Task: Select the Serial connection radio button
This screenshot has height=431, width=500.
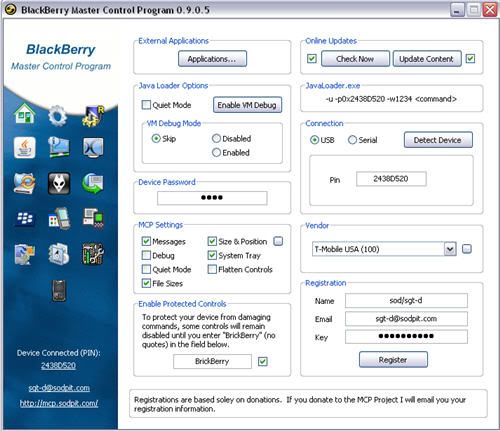Action: pyautogui.click(x=352, y=140)
